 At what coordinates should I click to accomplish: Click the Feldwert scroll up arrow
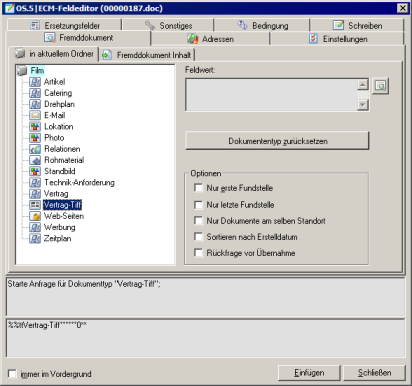(x=363, y=84)
